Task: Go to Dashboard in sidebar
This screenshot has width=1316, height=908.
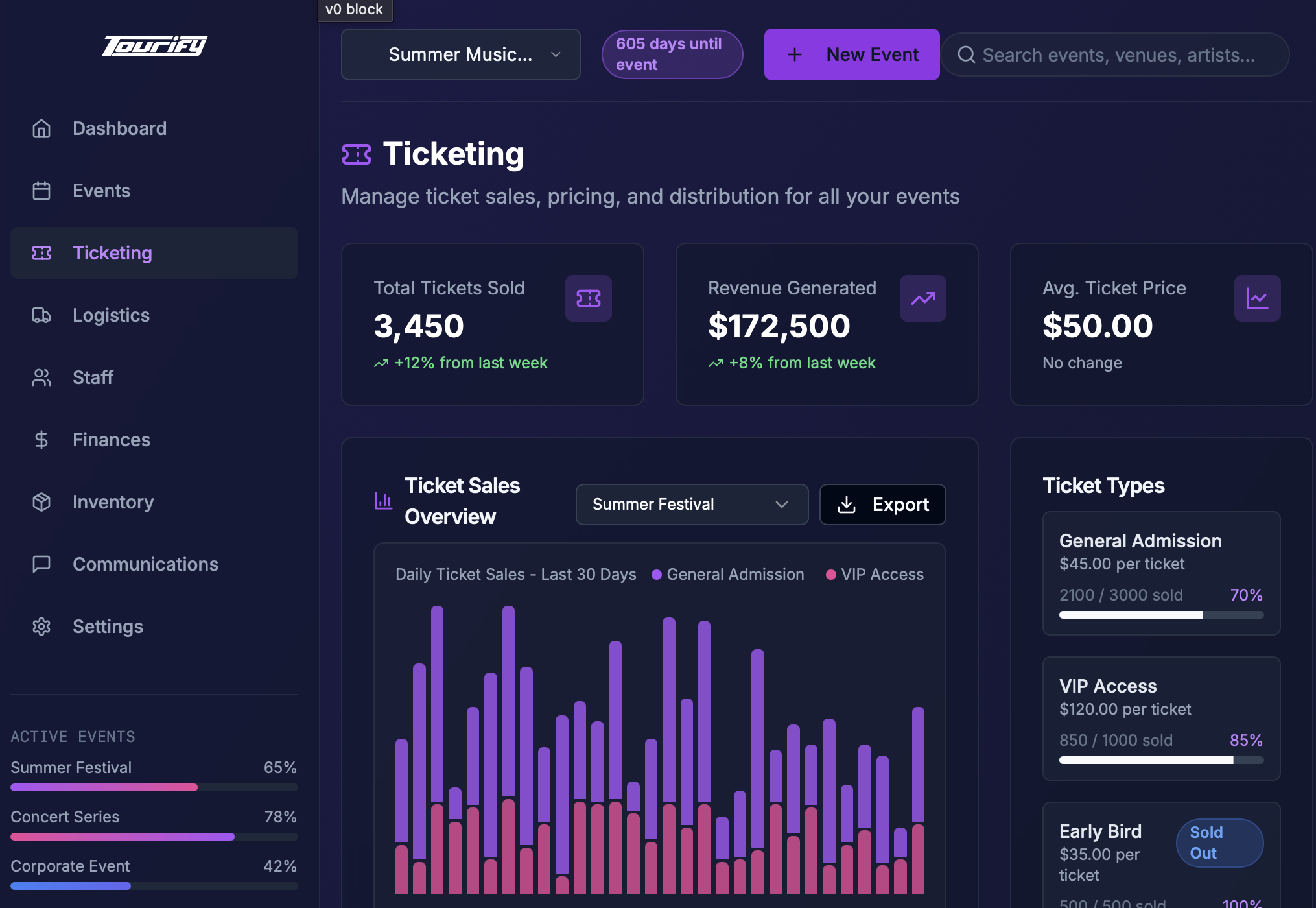Action: point(154,128)
